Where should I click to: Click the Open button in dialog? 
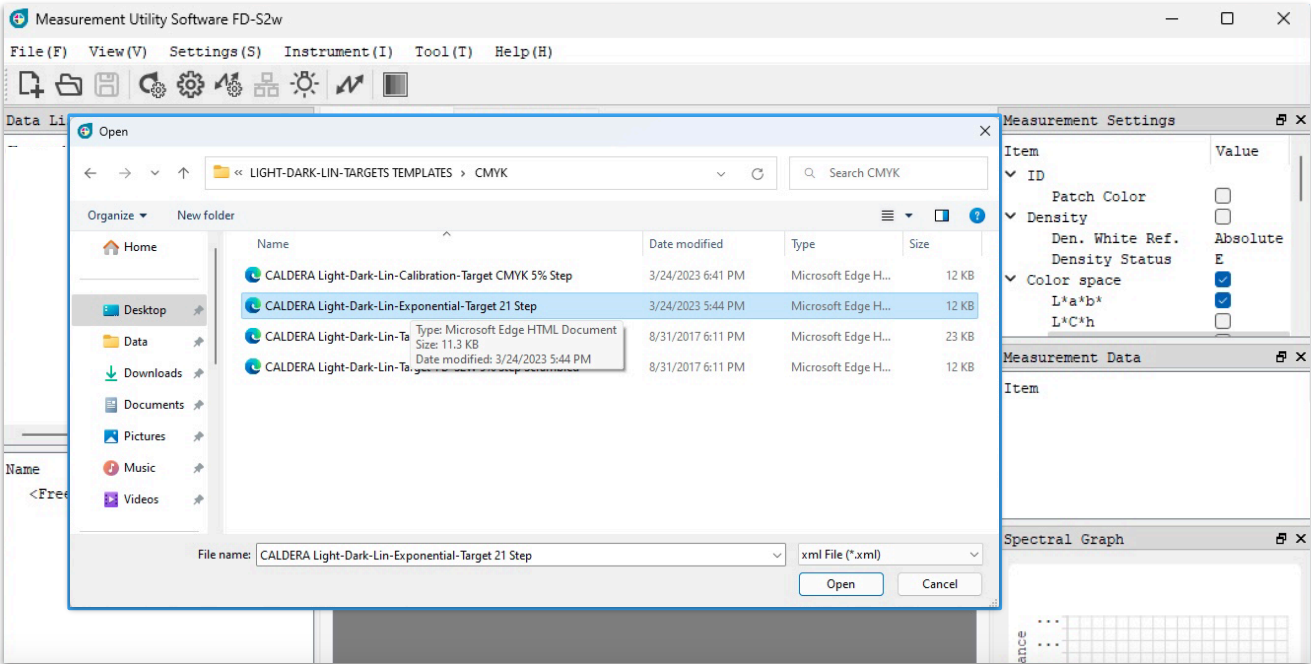pos(840,584)
